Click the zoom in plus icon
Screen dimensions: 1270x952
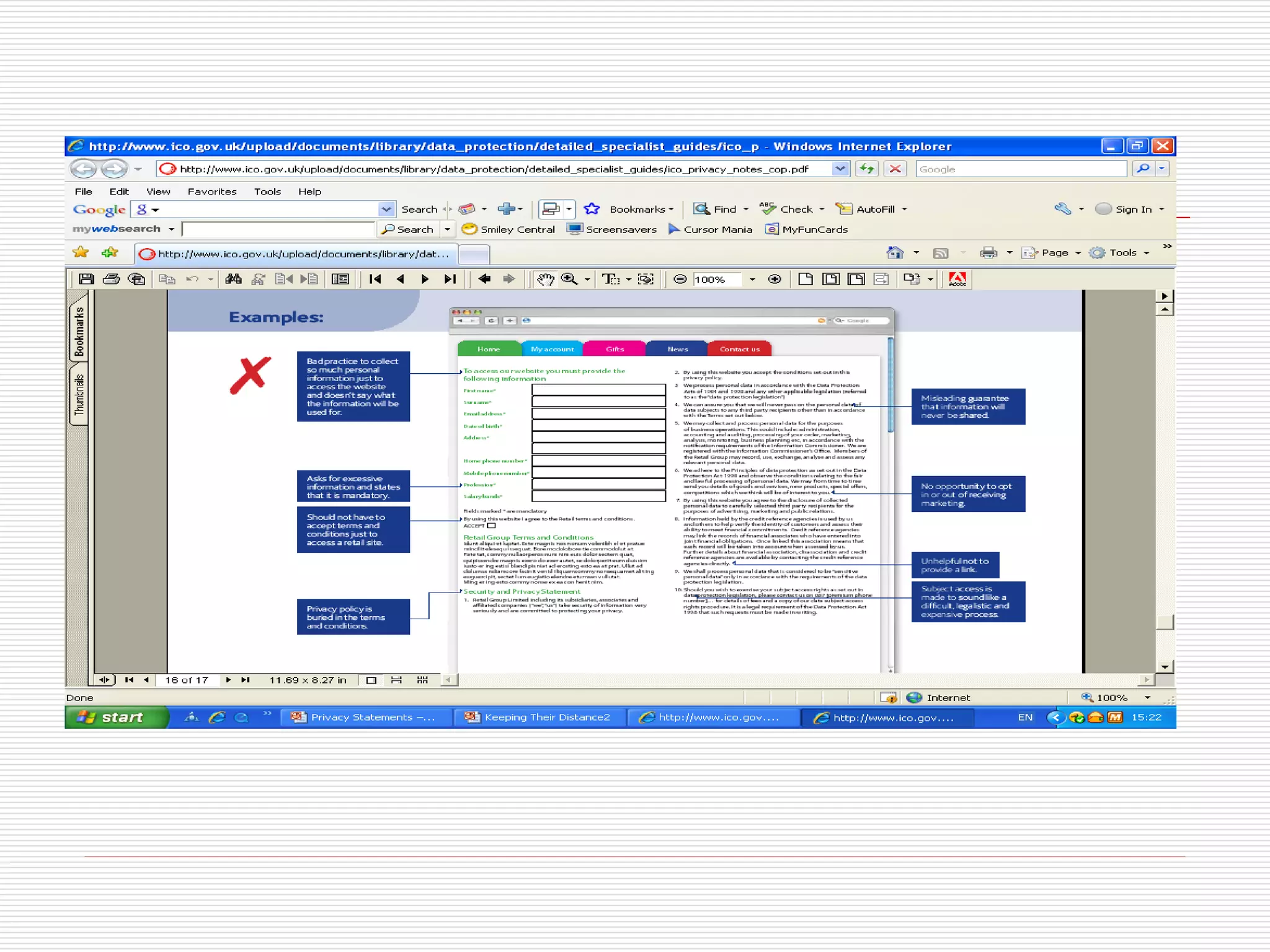[775, 279]
